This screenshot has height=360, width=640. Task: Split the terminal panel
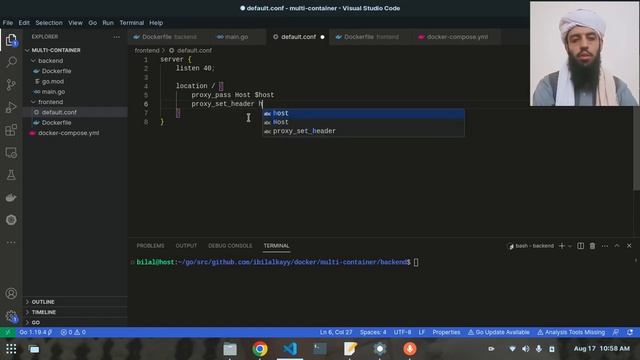(580, 246)
